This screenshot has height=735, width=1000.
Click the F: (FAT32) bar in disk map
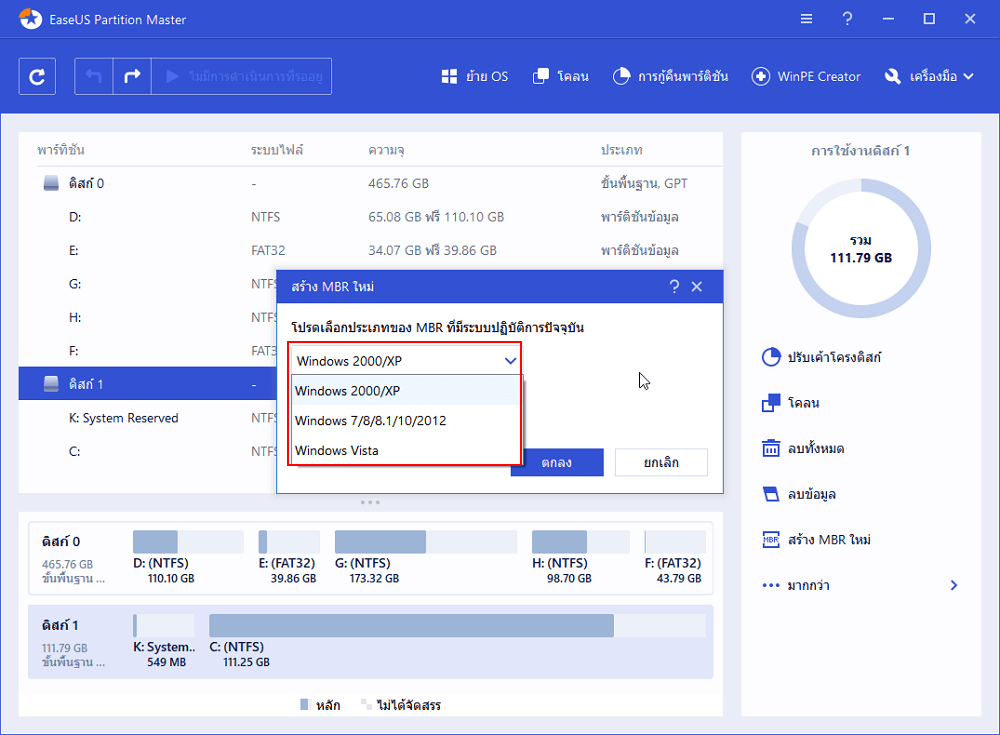coord(675,542)
